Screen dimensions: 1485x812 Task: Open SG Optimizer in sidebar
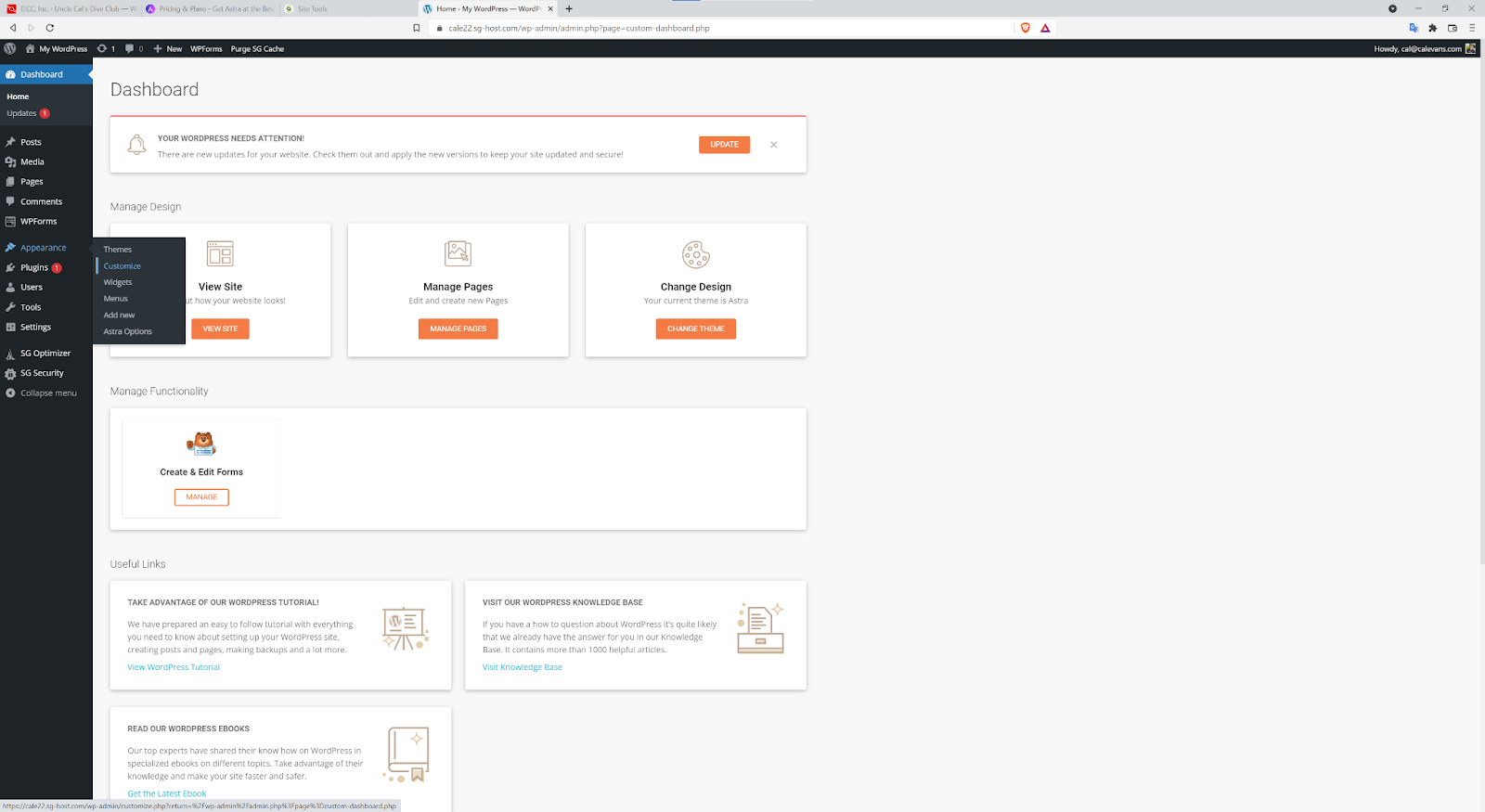tap(46, 353)
